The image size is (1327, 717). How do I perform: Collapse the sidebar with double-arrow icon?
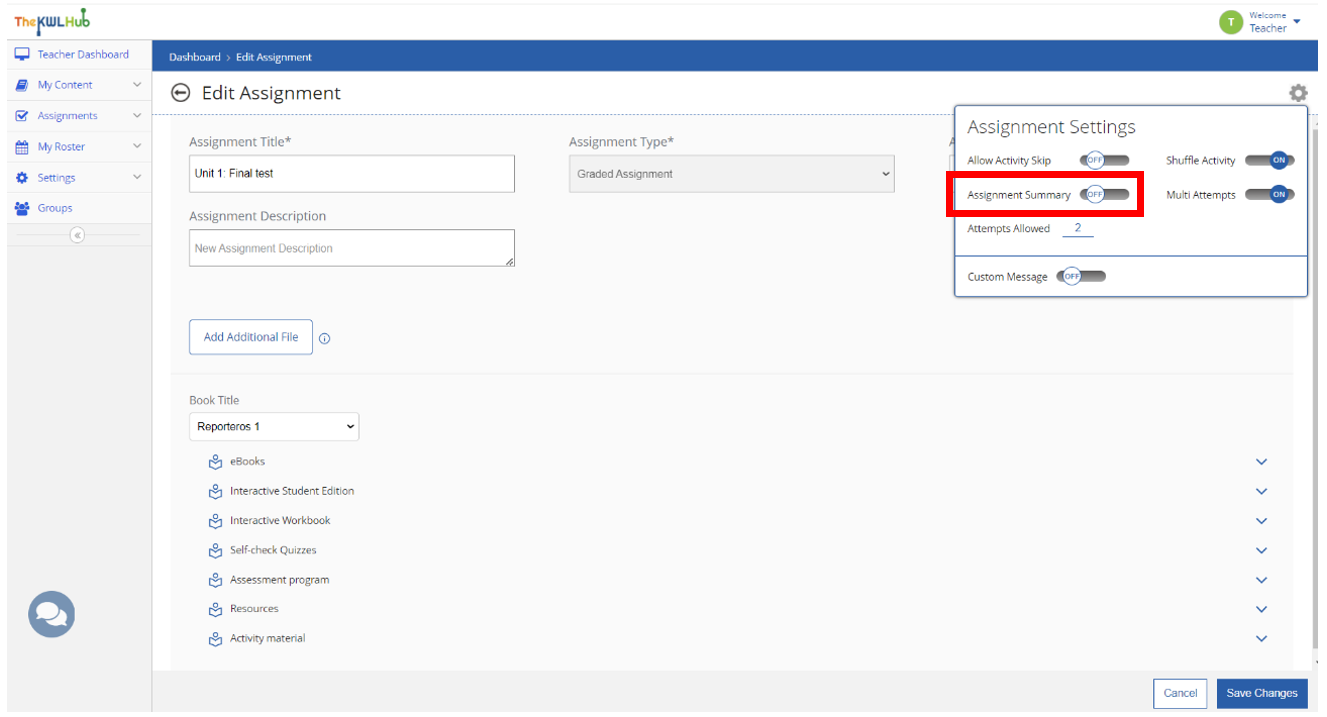78,235
